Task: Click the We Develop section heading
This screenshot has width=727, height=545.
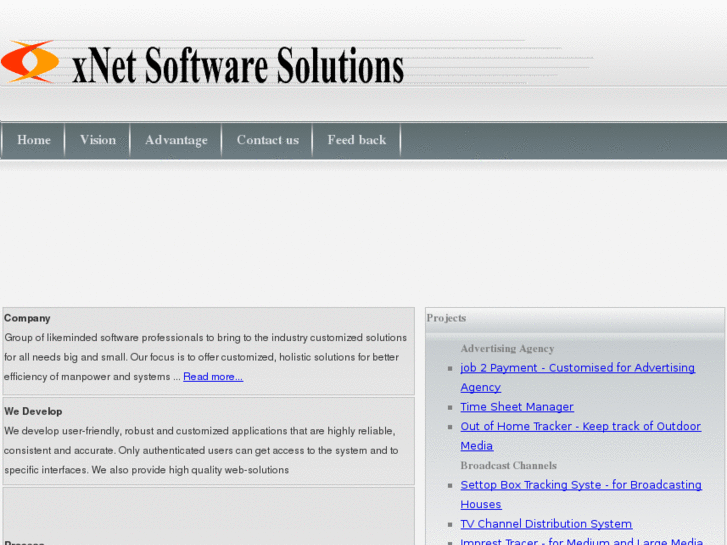Action: [x=33, y=411]
